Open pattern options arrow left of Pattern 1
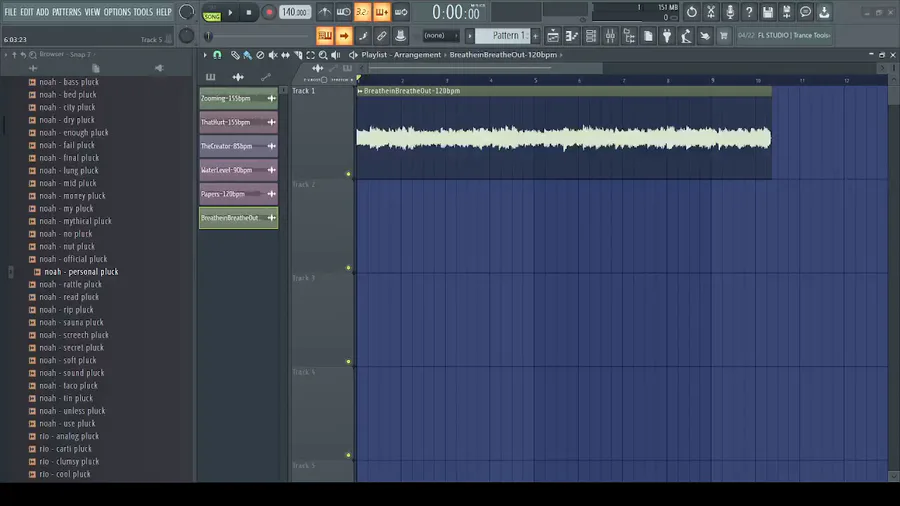Image resolution: width=900 pixels, height=506 pixels. 470,36
